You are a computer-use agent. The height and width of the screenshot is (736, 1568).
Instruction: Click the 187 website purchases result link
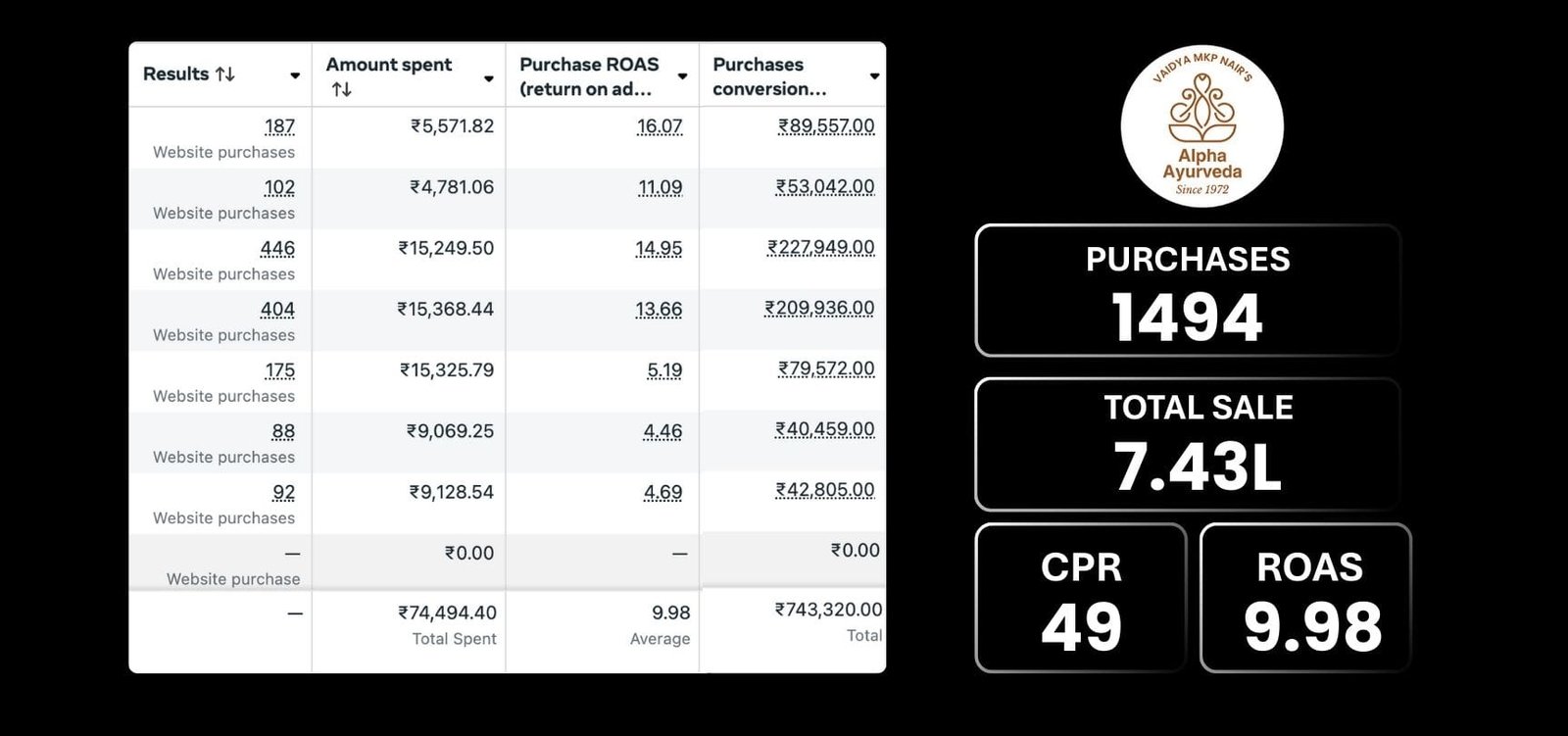279,126
